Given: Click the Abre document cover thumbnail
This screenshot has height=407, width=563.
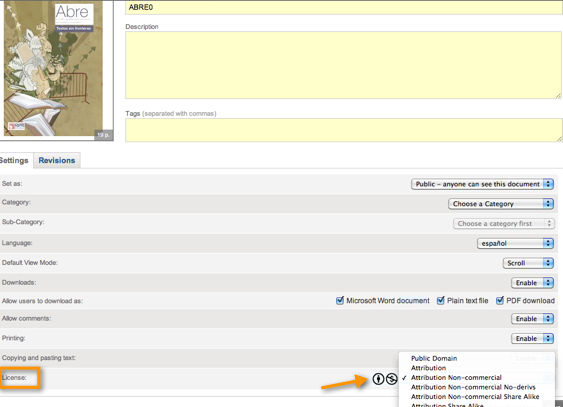Looking at the screenshot, I should [57, 70].
